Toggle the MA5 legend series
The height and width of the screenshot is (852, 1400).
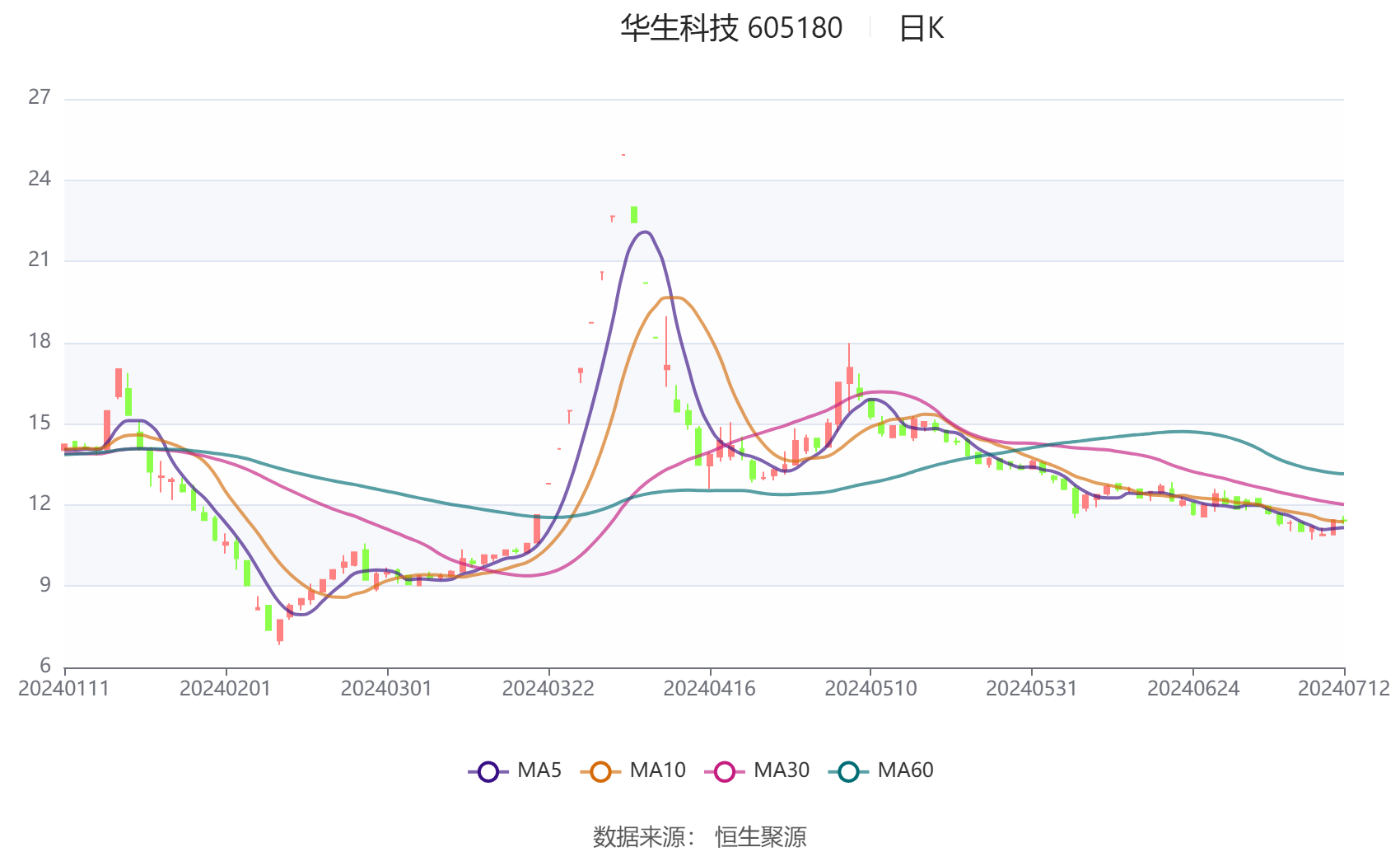515,771
